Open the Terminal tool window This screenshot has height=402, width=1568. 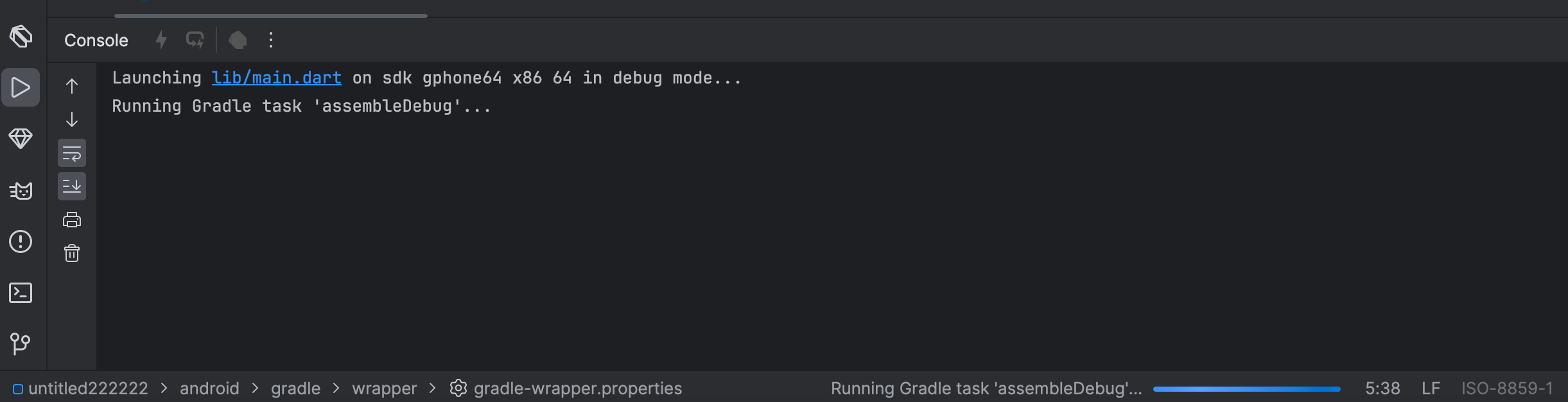coord(21,293)
